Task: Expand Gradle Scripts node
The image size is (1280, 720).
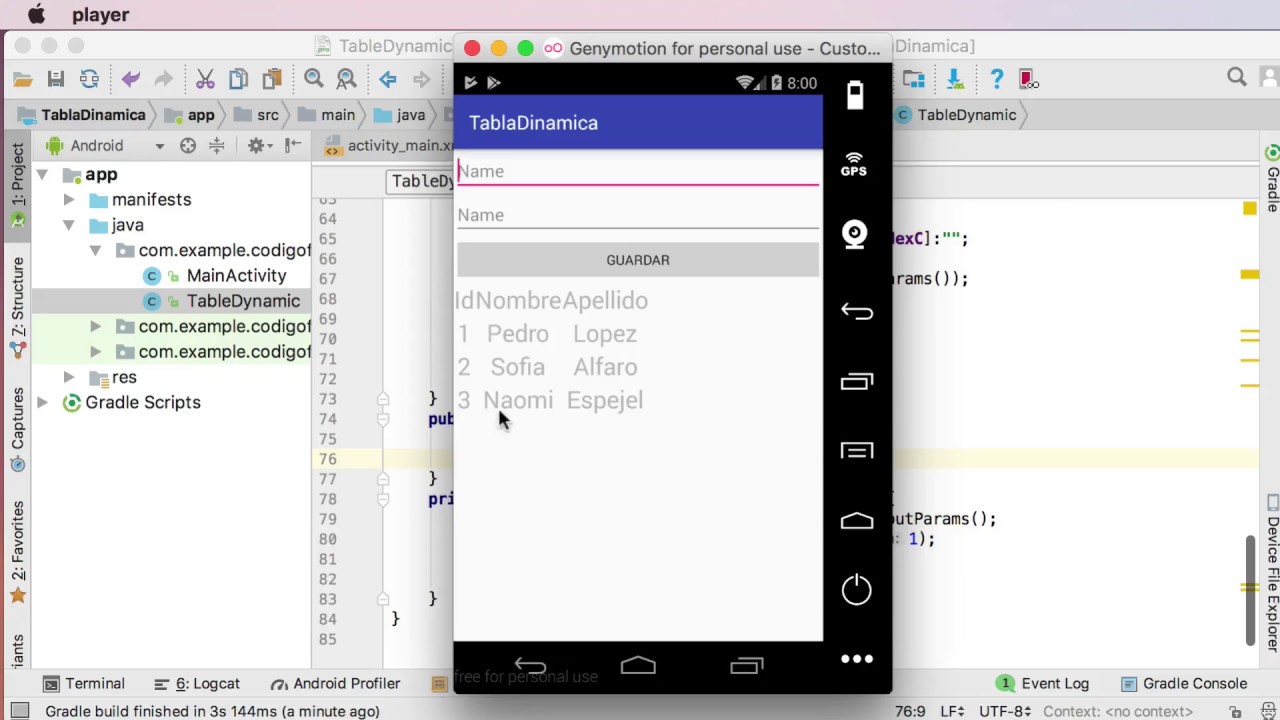Action: tap(43, 402)
